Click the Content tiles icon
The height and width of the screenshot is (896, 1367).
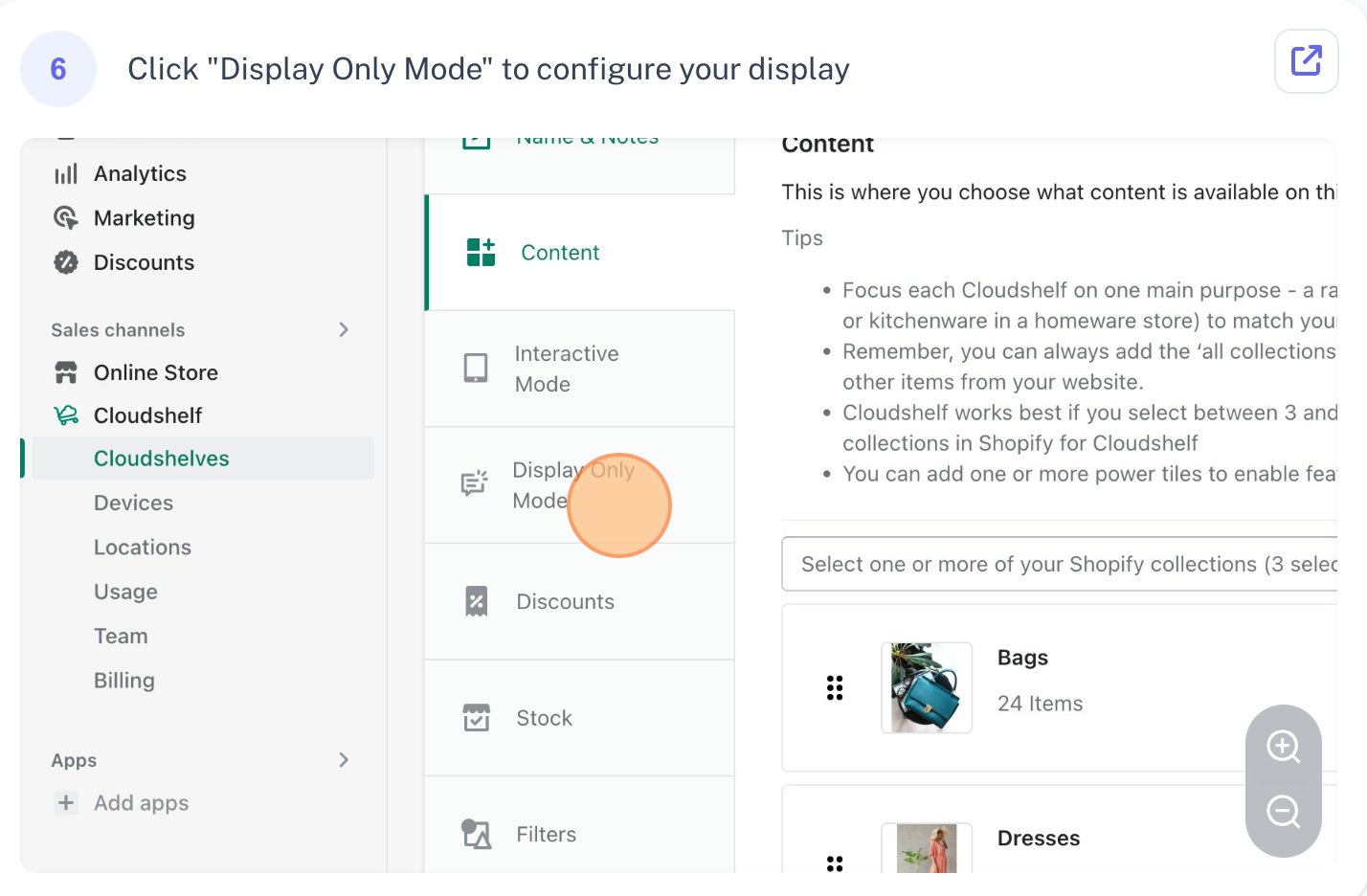click(x=481, y=253)
